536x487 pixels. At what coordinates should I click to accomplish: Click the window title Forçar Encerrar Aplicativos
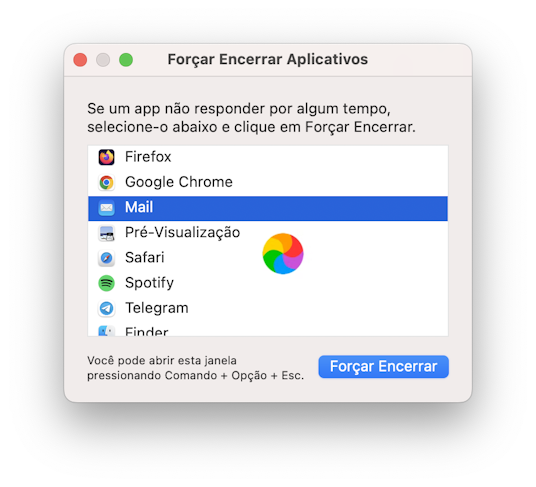click(x=268, y=59)
